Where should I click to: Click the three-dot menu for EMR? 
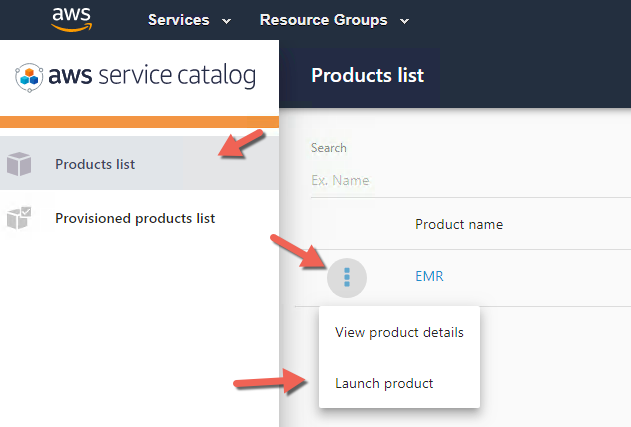click(346, 278)
